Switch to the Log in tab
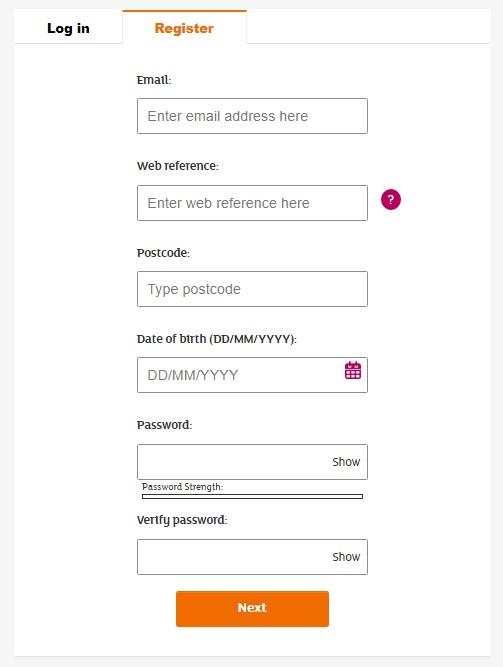Screen dimensions: 503x667 click(x=69, y=28)
